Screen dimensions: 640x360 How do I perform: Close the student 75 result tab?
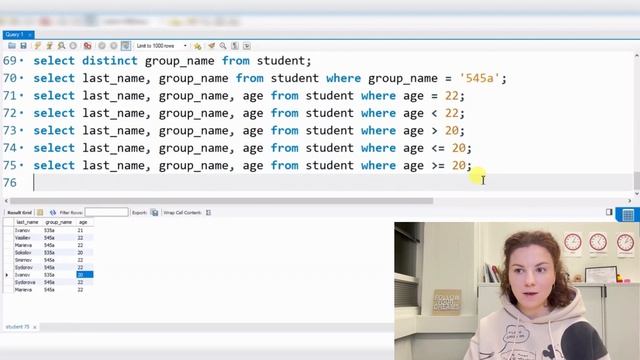tap(35, 327)
